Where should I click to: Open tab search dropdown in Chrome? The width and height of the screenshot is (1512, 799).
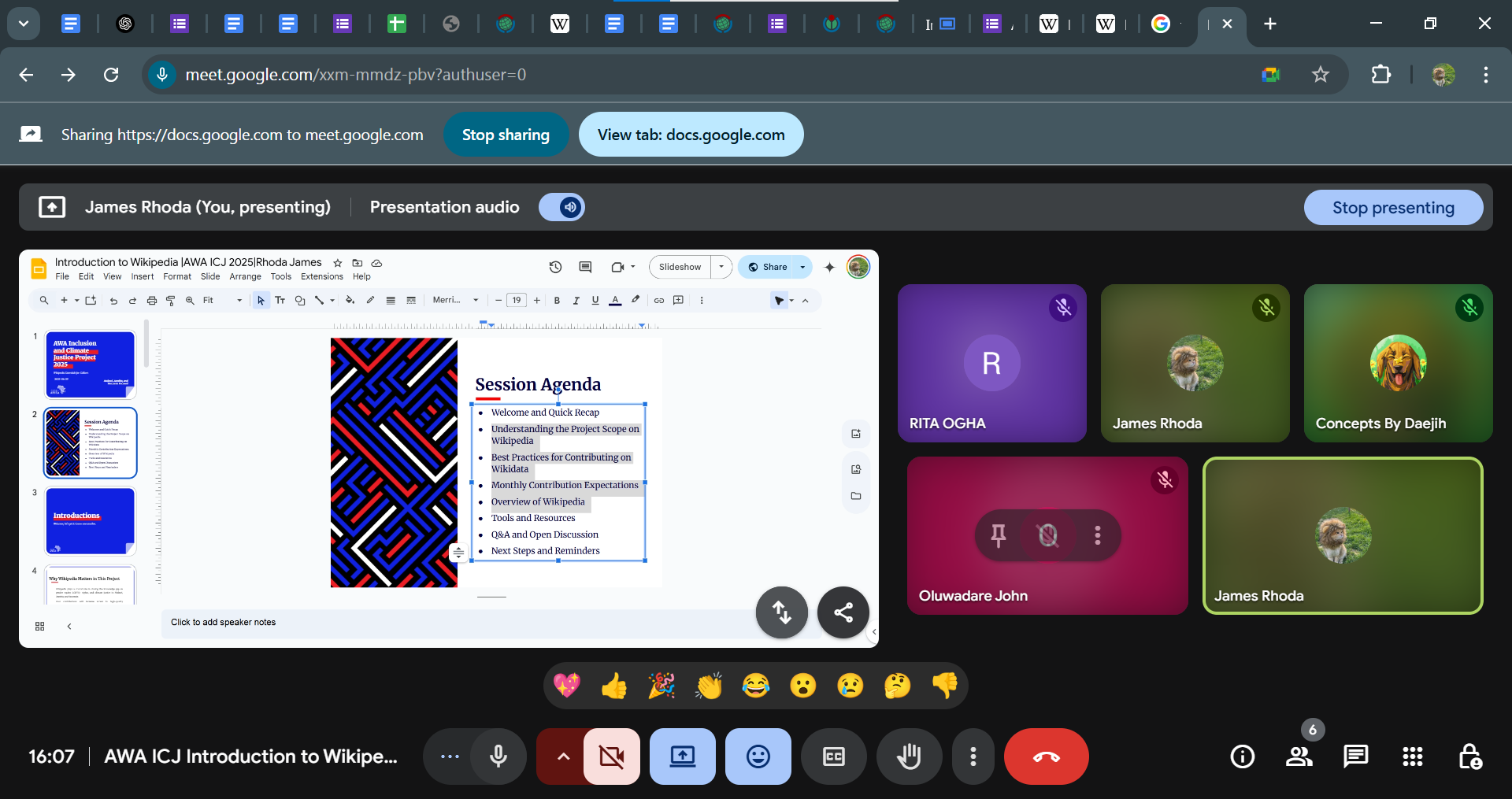[24, 24]
